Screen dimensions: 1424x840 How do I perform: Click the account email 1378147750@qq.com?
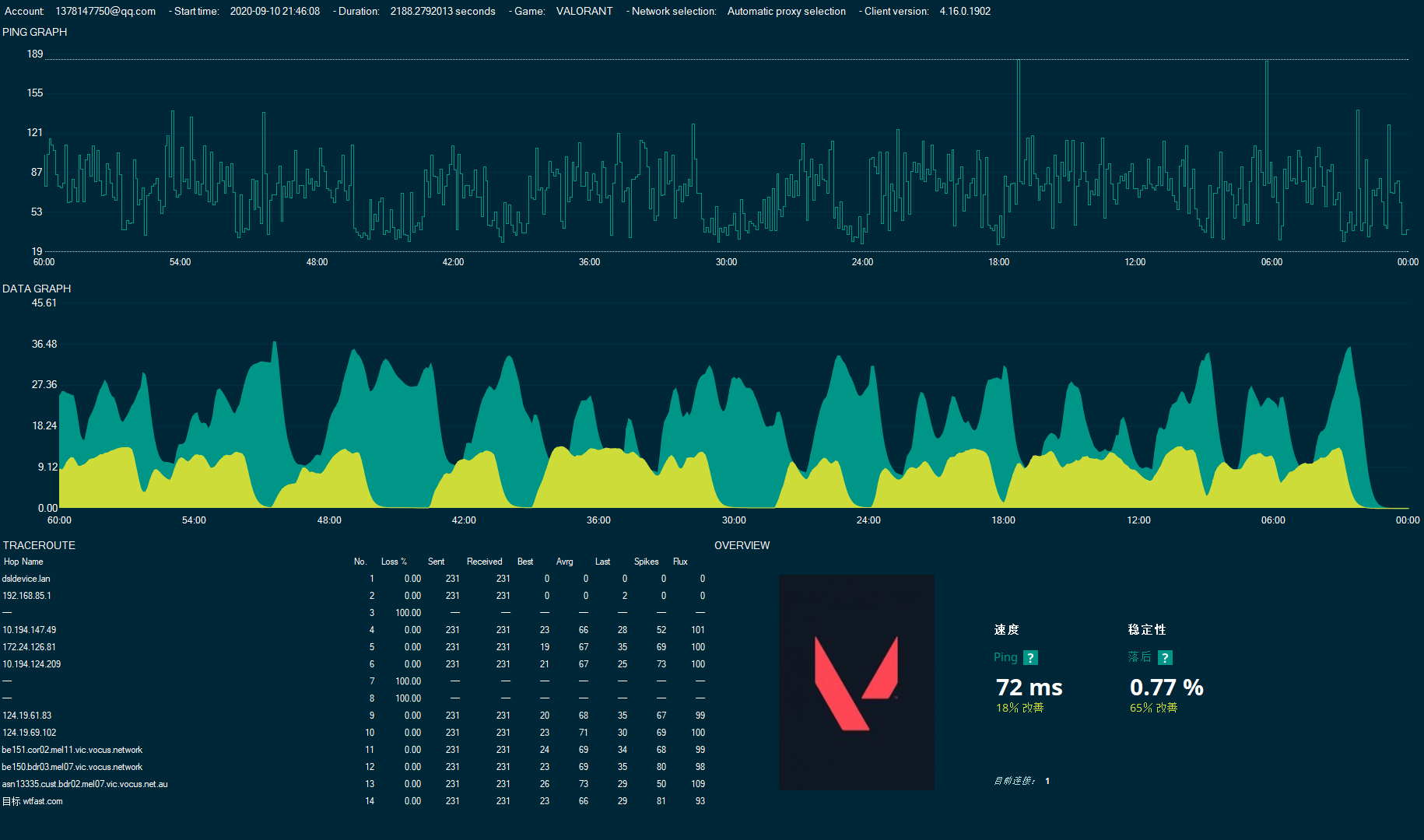[106, 11]
